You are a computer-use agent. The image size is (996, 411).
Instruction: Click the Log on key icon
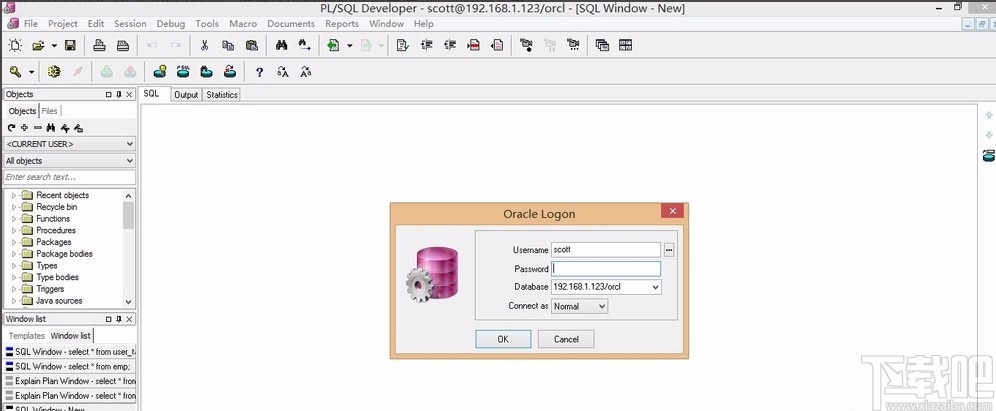coord(15,72)
